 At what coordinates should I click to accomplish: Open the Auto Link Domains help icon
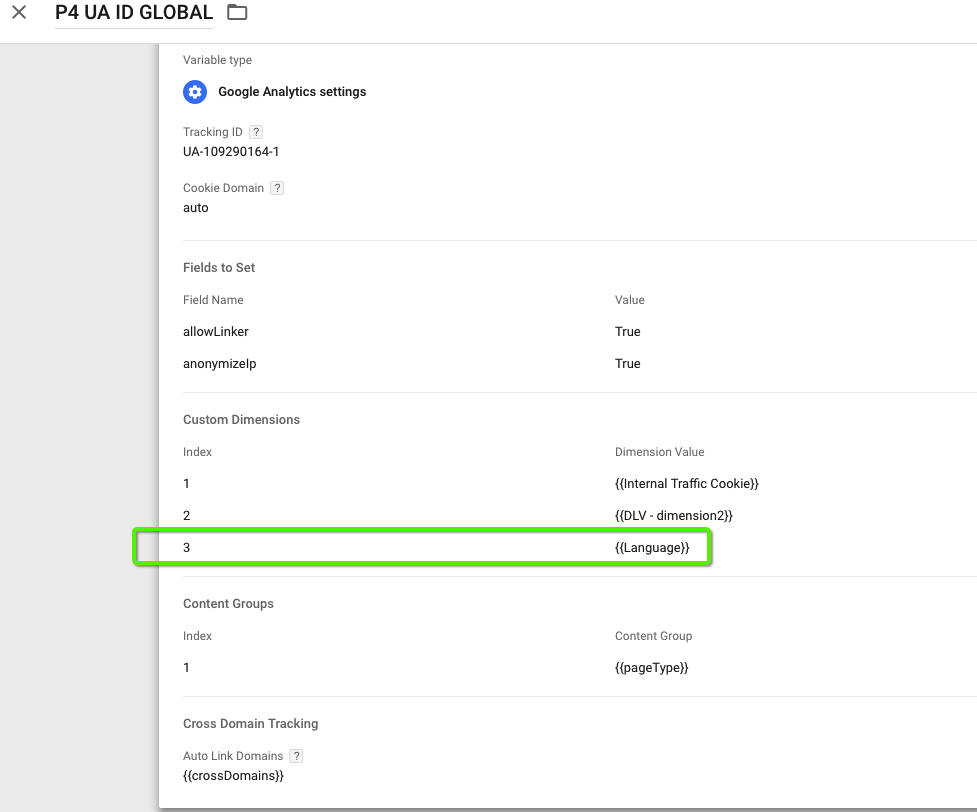297,756
